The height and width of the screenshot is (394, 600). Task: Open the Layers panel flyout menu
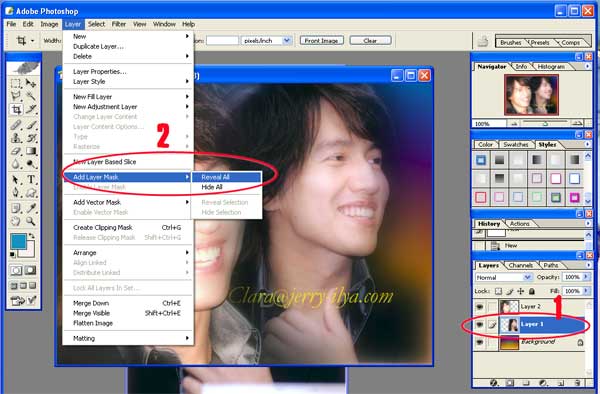tap(588, 265)
